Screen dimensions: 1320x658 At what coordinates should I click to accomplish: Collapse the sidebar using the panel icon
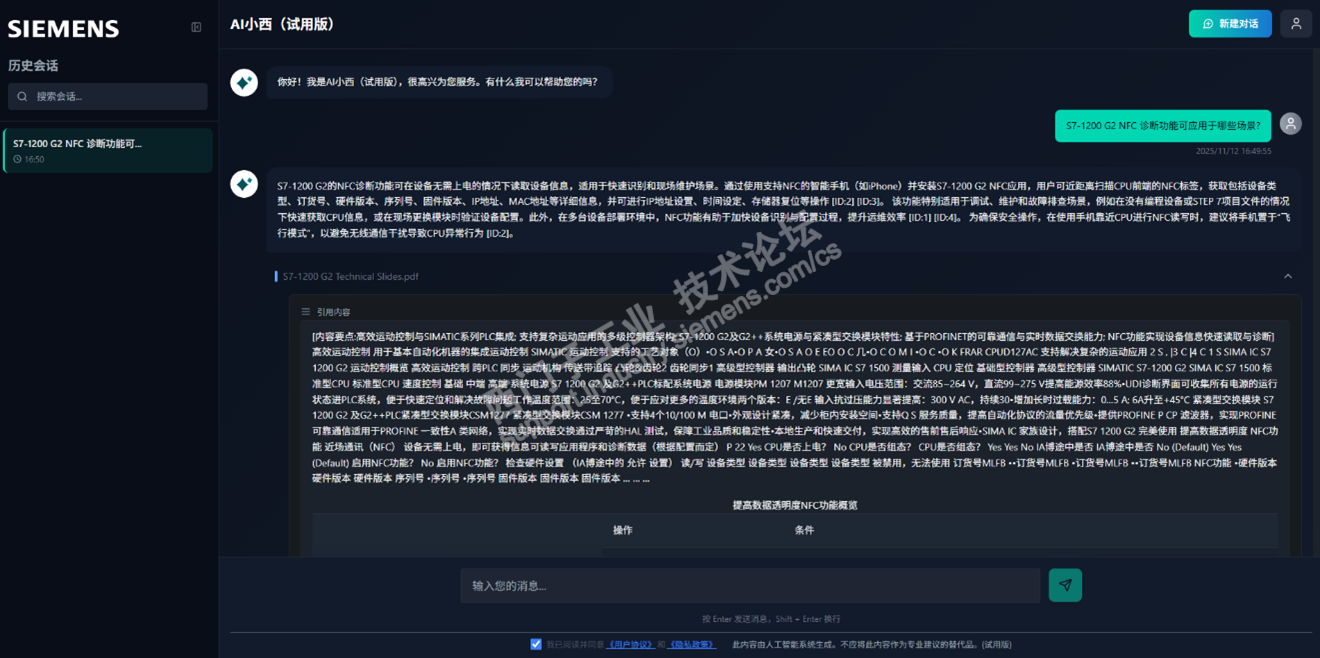[196, 27]
